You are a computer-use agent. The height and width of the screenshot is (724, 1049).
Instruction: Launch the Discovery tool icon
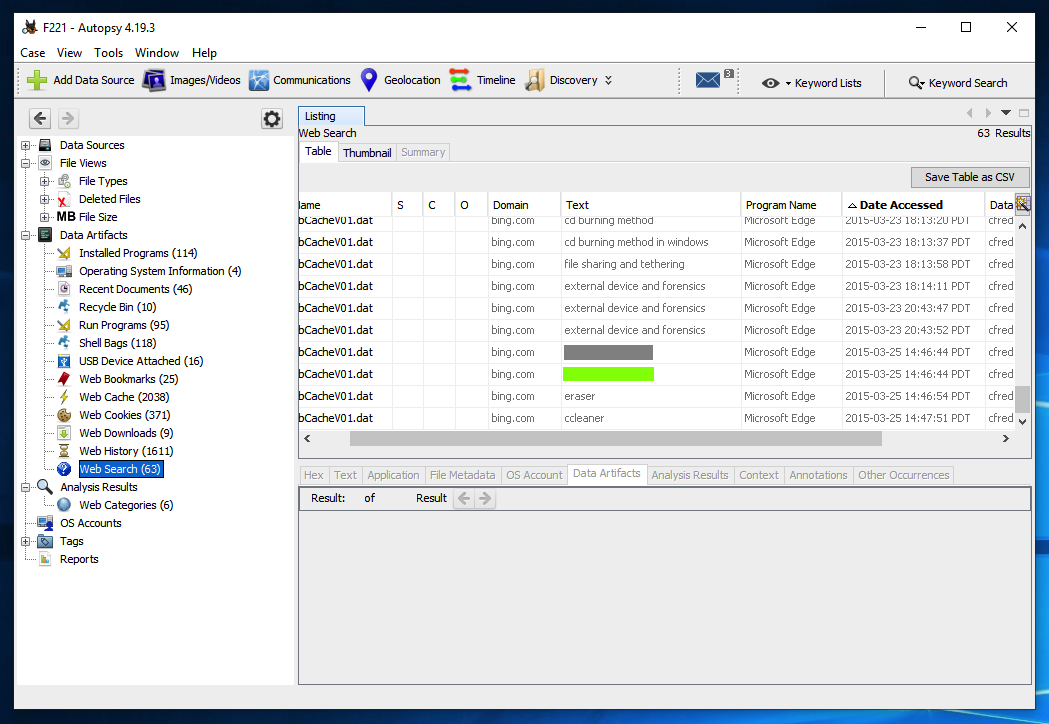tap(535, 80)
